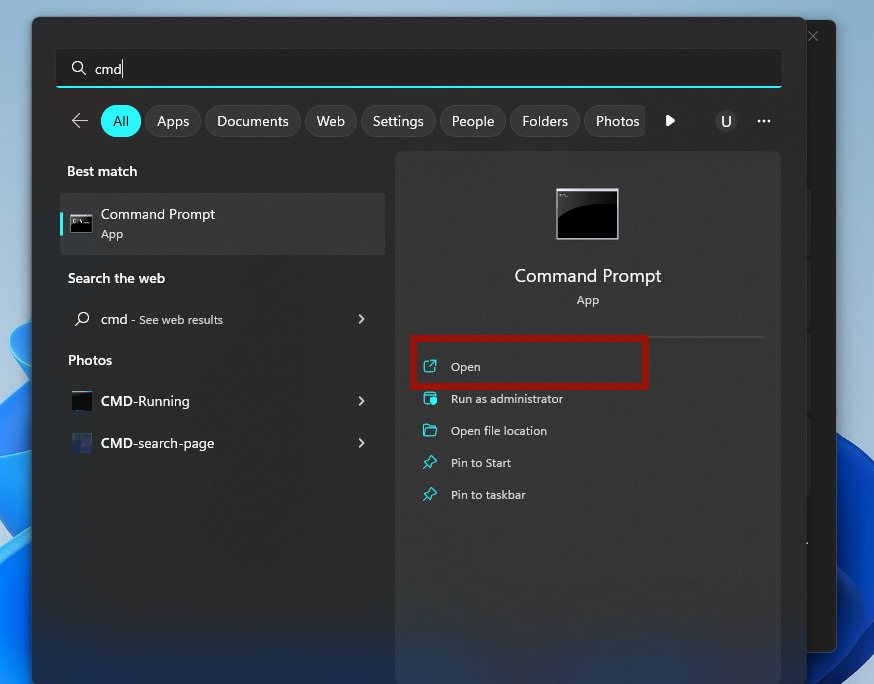Pin Command Prompt to taskbar
Screen dimensions: 874x684
pos(487,495)
